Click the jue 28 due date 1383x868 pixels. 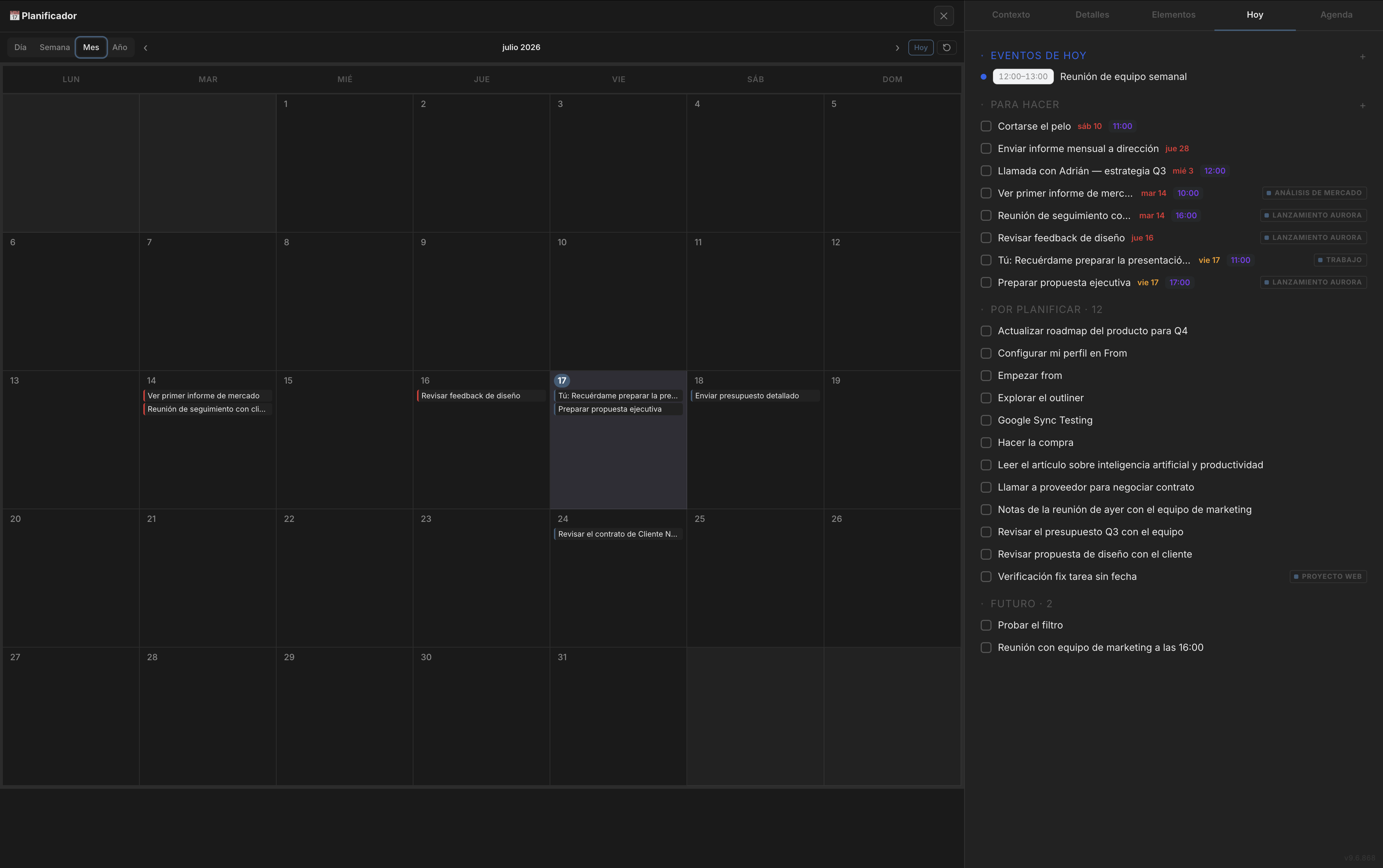1176,149
